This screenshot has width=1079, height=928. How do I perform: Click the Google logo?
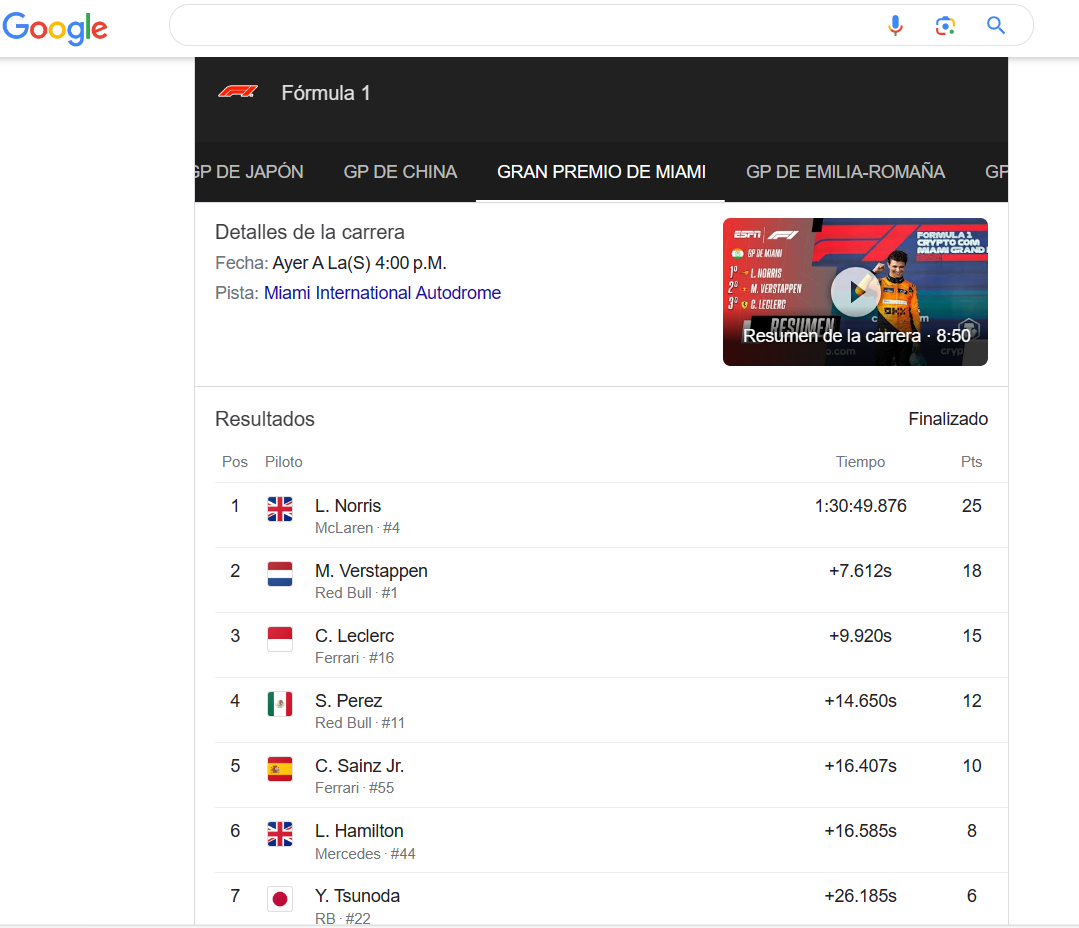click(x=55, y=28)
